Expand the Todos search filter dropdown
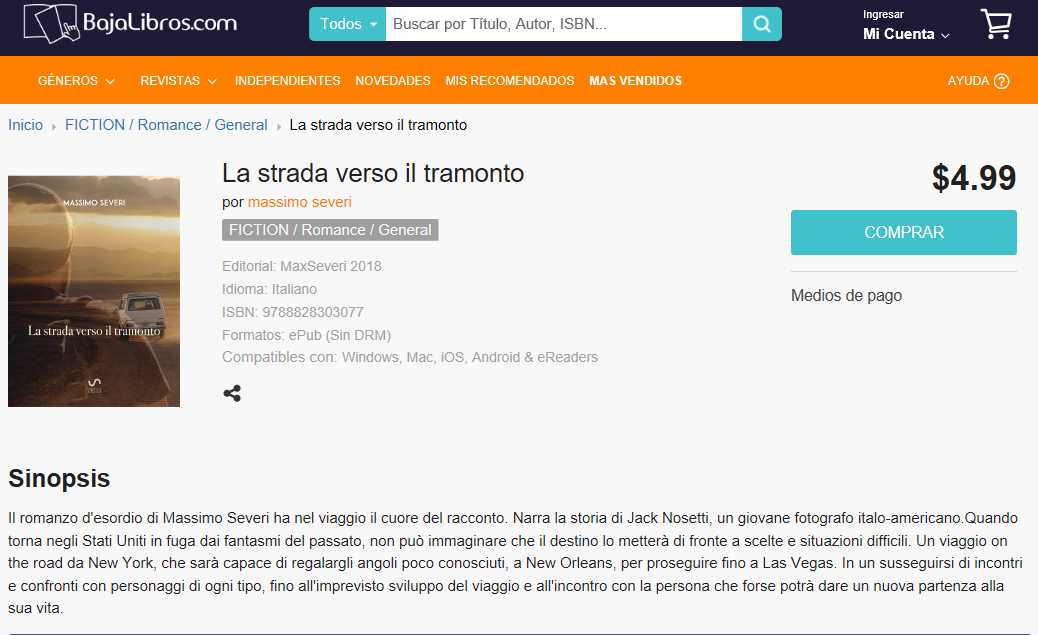1038x635 pixels. click(x=348, y=24)
